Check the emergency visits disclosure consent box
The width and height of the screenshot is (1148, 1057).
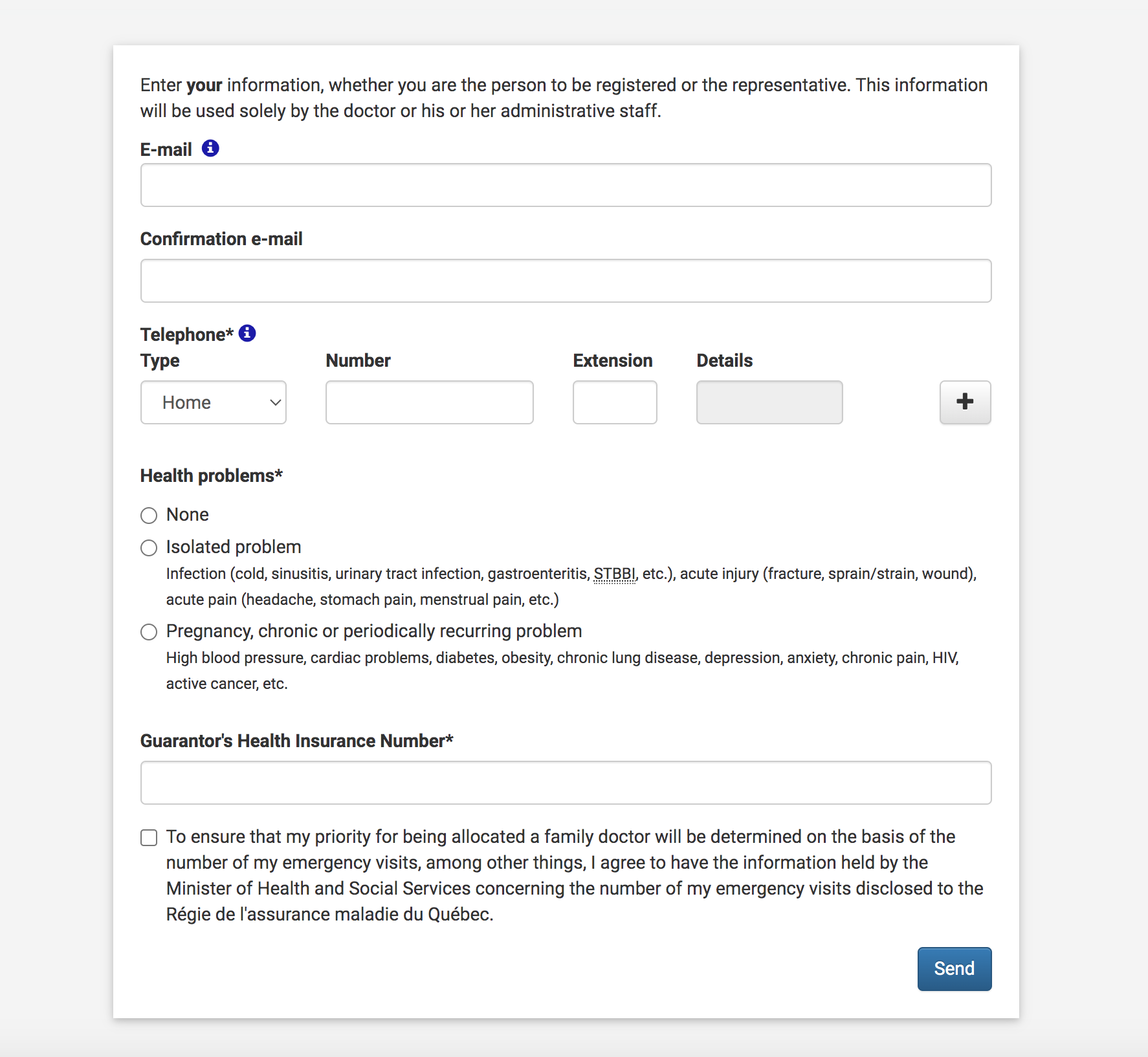[149, 838]
